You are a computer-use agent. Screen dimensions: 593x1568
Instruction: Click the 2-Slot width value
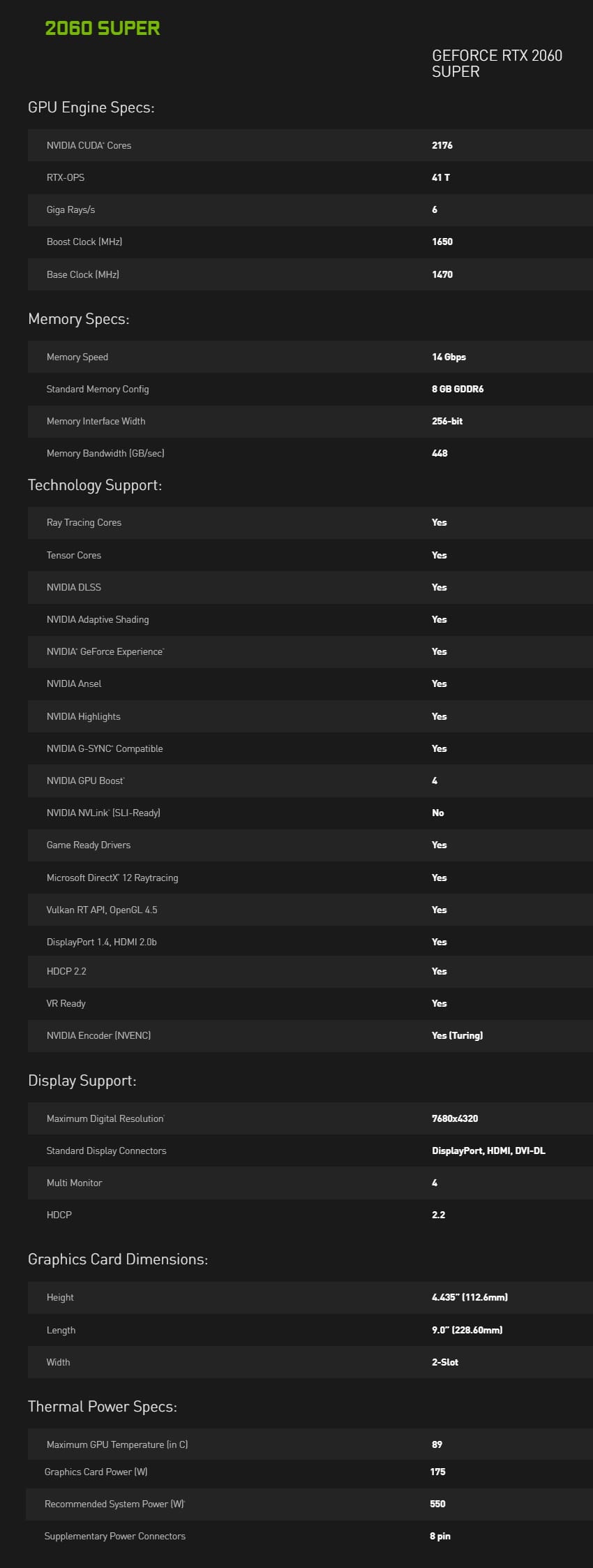point(445,1362)
